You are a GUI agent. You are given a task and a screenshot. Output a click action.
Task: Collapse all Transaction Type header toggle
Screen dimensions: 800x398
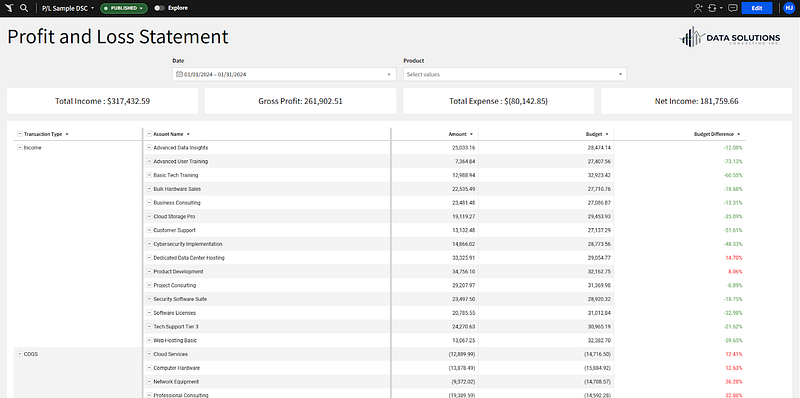tap(19, 134)
